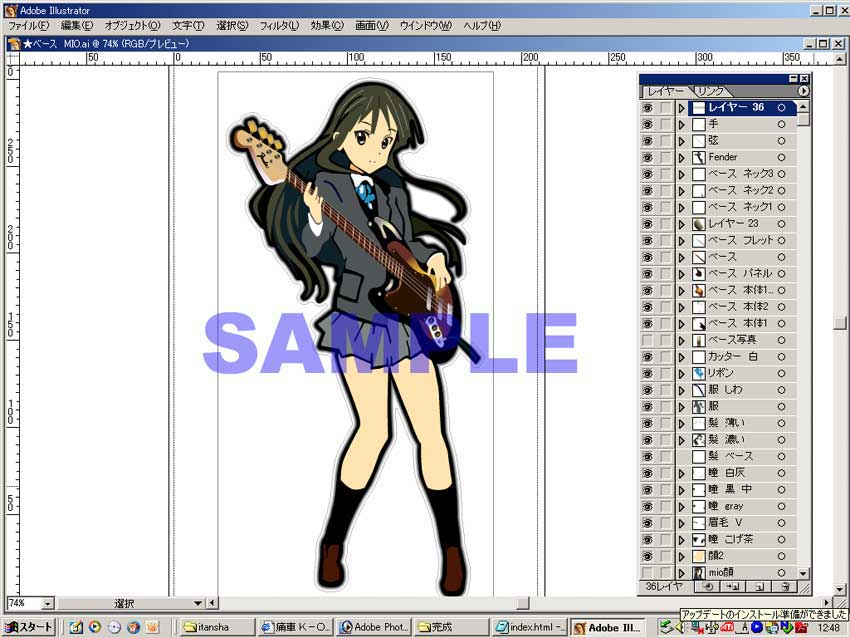This screenshot has width=850, height=638.
Task: Click the リボン layer thumbnail
Action: 699,373
